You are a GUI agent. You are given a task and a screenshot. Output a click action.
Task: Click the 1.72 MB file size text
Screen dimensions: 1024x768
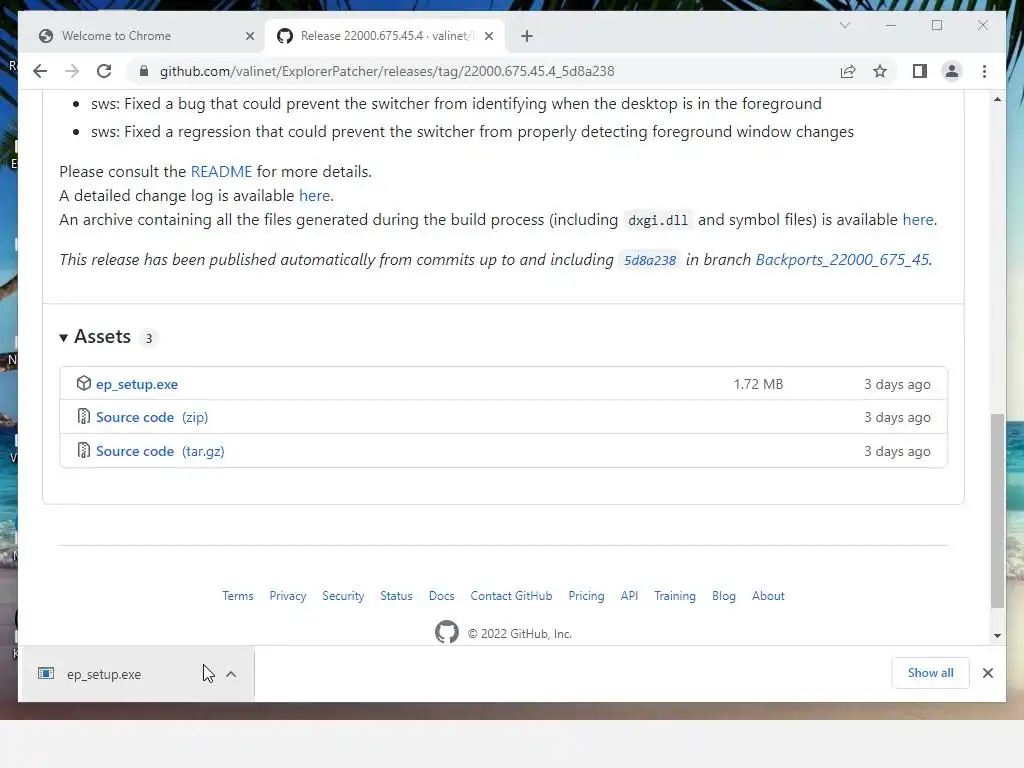coord(758,385)
